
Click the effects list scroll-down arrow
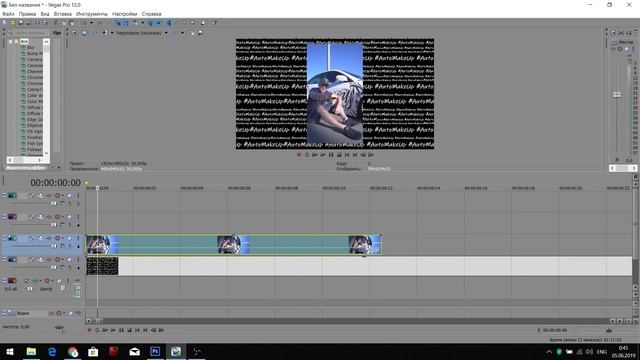pyautogui.click(x=46, y=153)
